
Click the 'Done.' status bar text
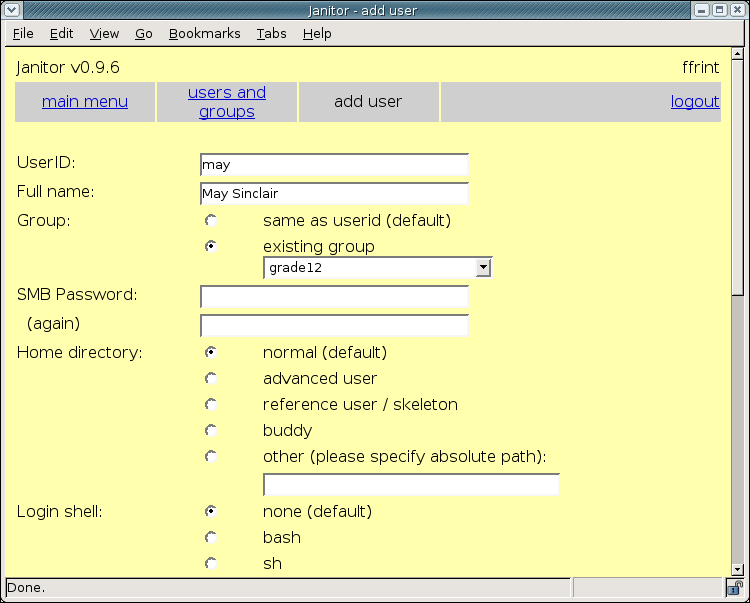pyautogui.click(x=26, y=588)
